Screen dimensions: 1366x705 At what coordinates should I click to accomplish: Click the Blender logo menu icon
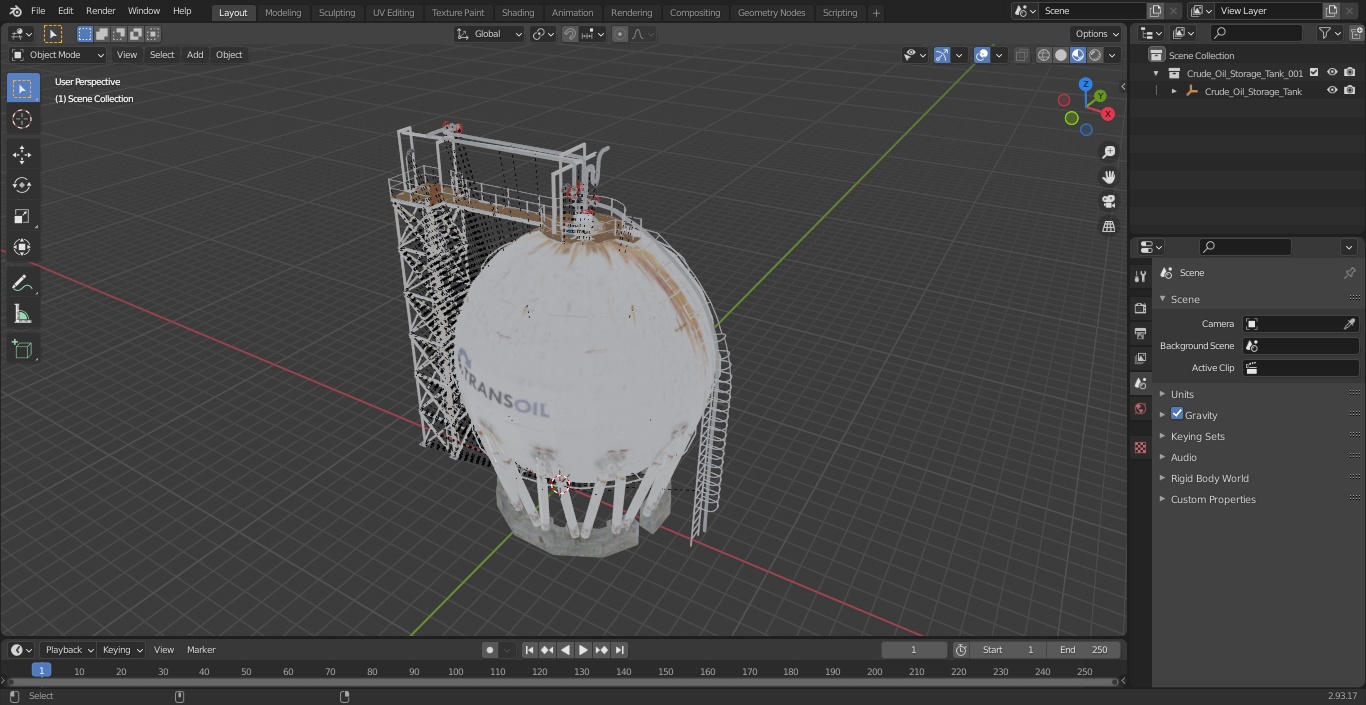(14, 11)
